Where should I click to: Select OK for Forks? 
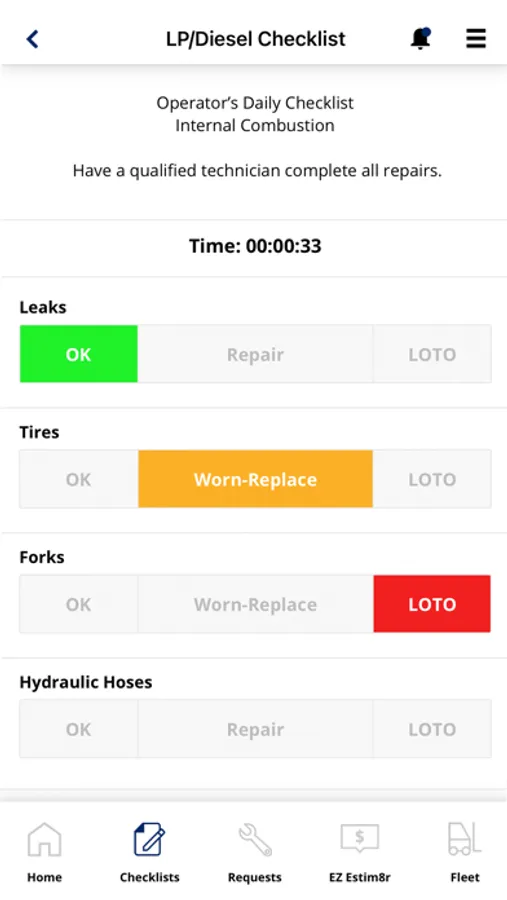coord(79,604)
